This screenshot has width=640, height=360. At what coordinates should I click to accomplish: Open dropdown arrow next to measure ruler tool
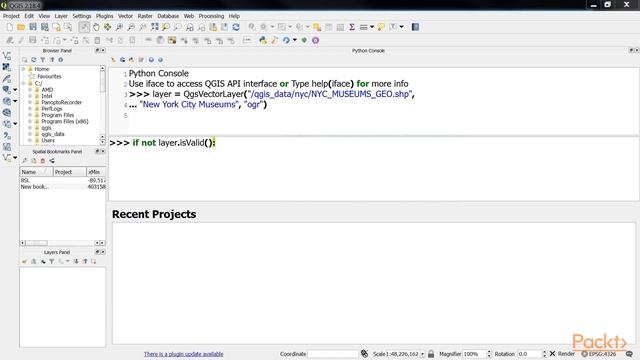(x=372, y=27)
